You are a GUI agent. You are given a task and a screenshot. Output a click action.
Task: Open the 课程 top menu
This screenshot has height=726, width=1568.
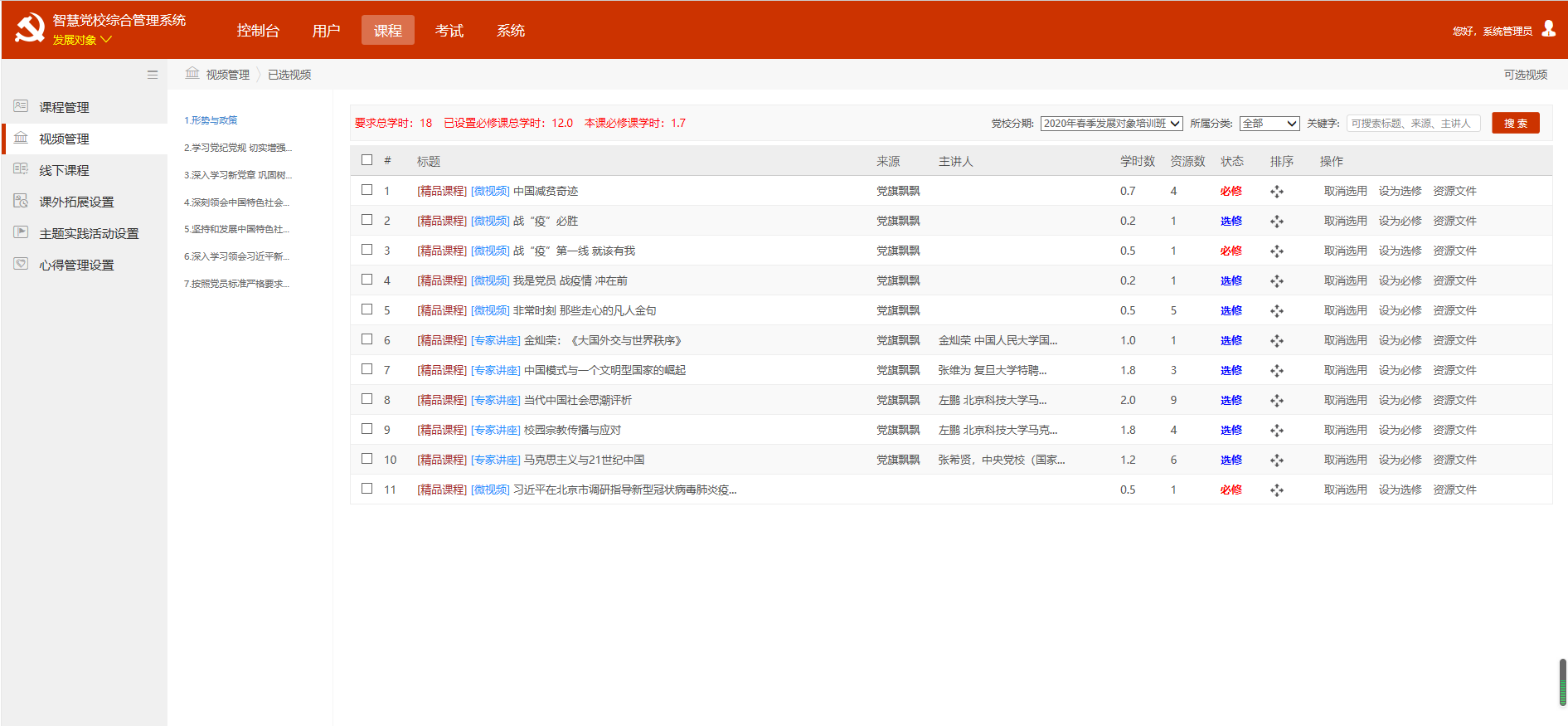(x=387, y=31)
